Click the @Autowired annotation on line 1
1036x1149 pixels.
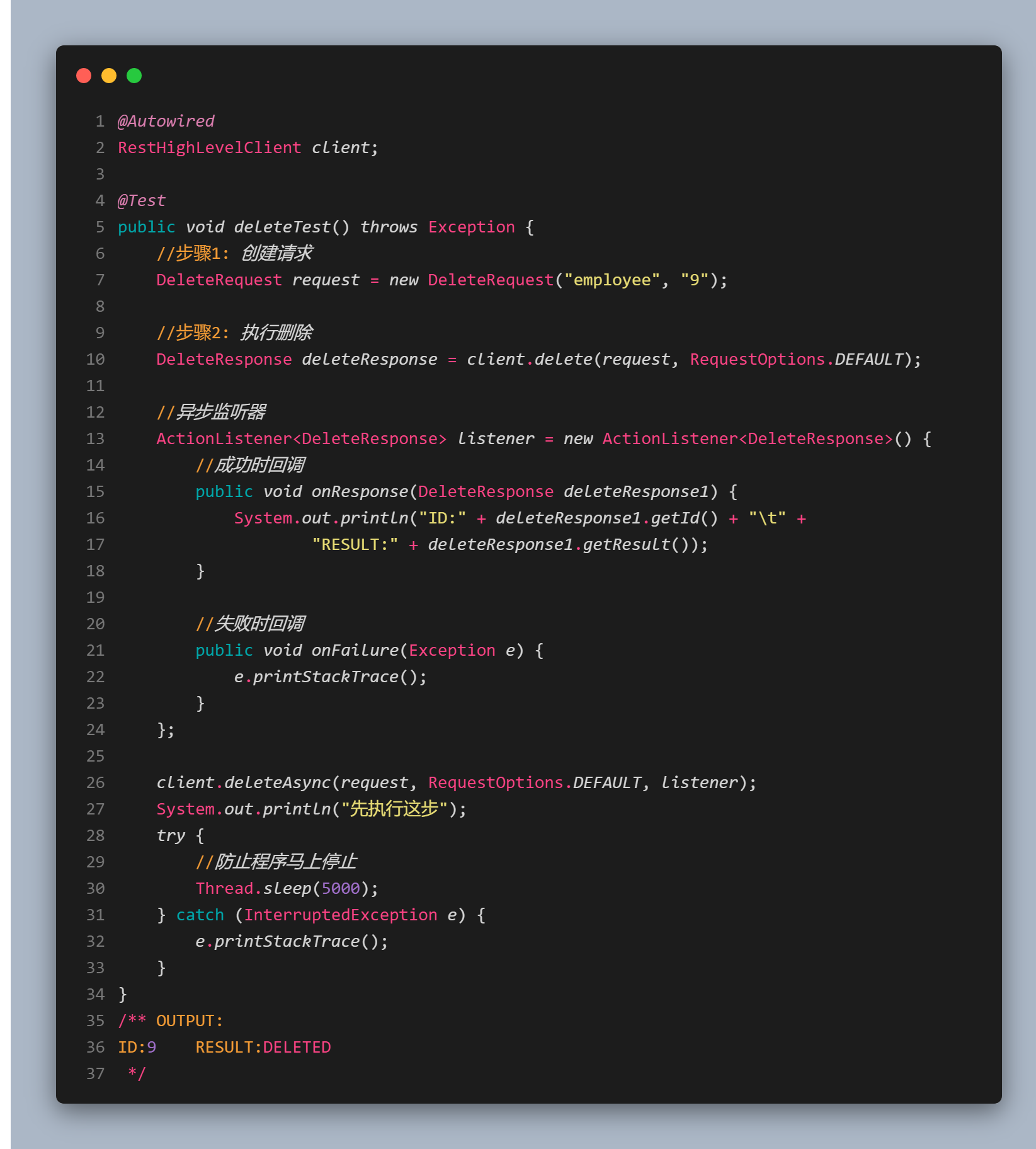(166, 121)
